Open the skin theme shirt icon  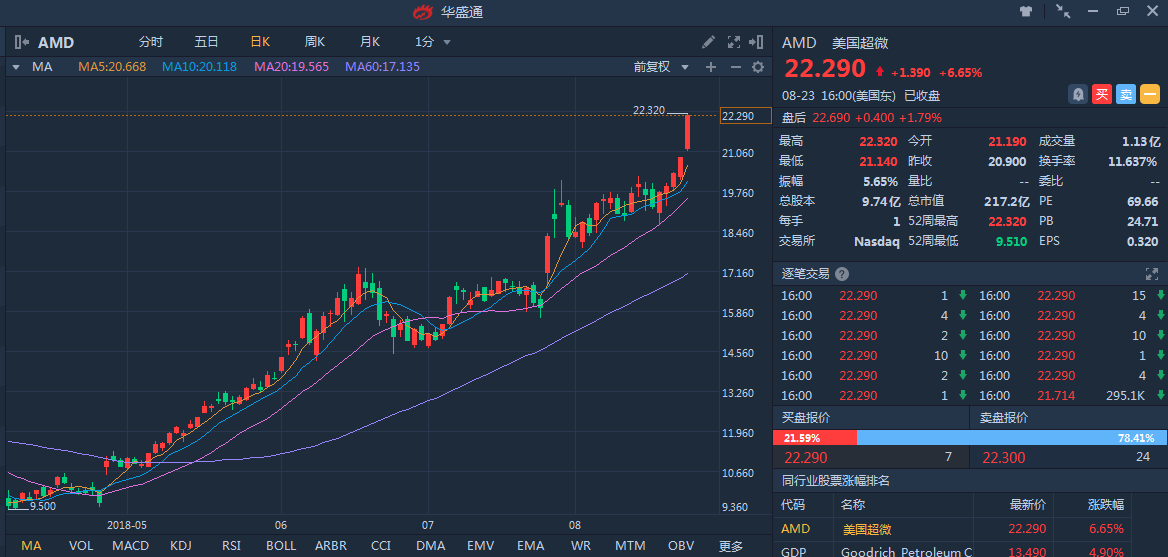pos(1026,11)
